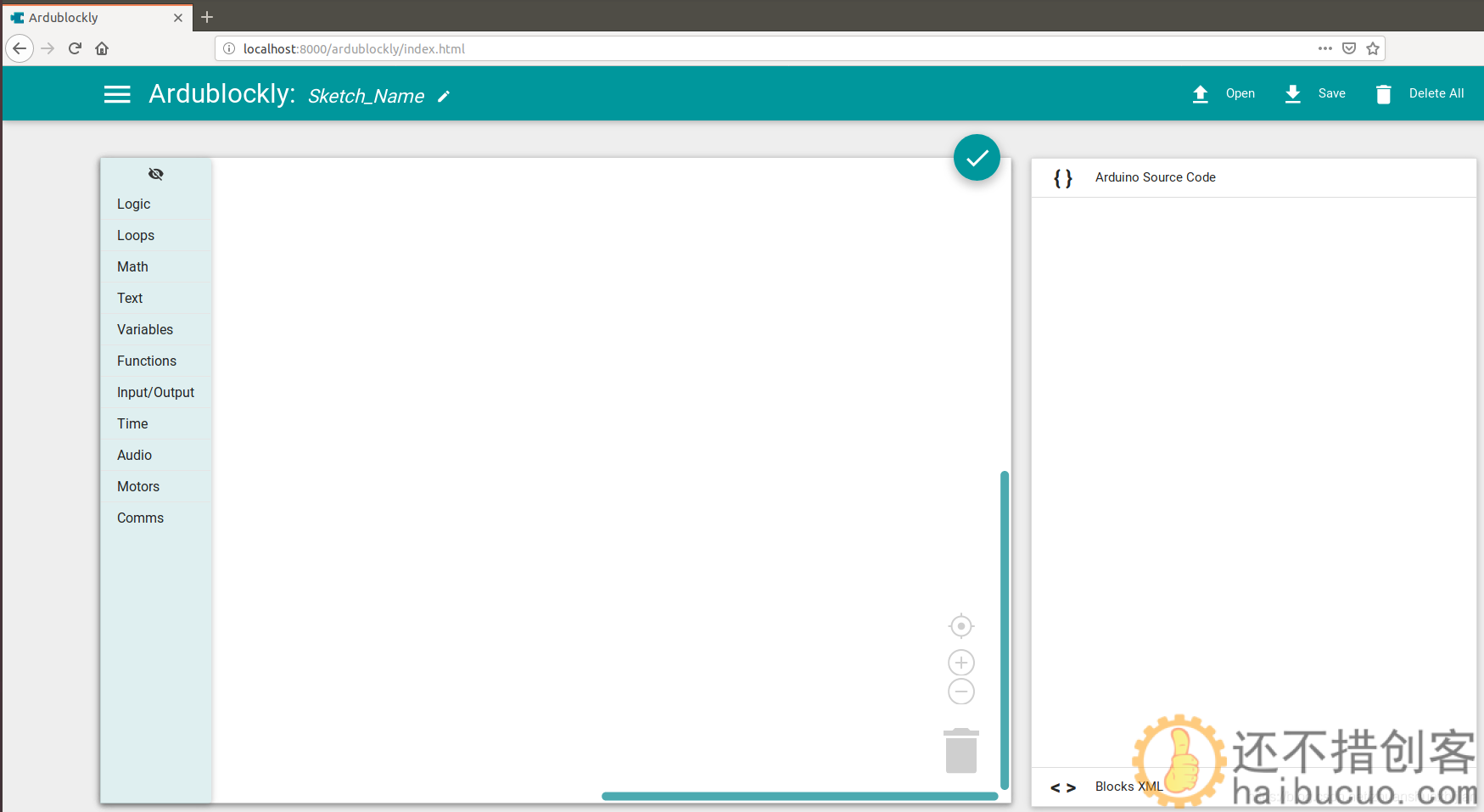Image resolution: width=1484 pixels, height=812 pixels.
Task: Click the Pocket save icon
Action: tap(1349, 48)
